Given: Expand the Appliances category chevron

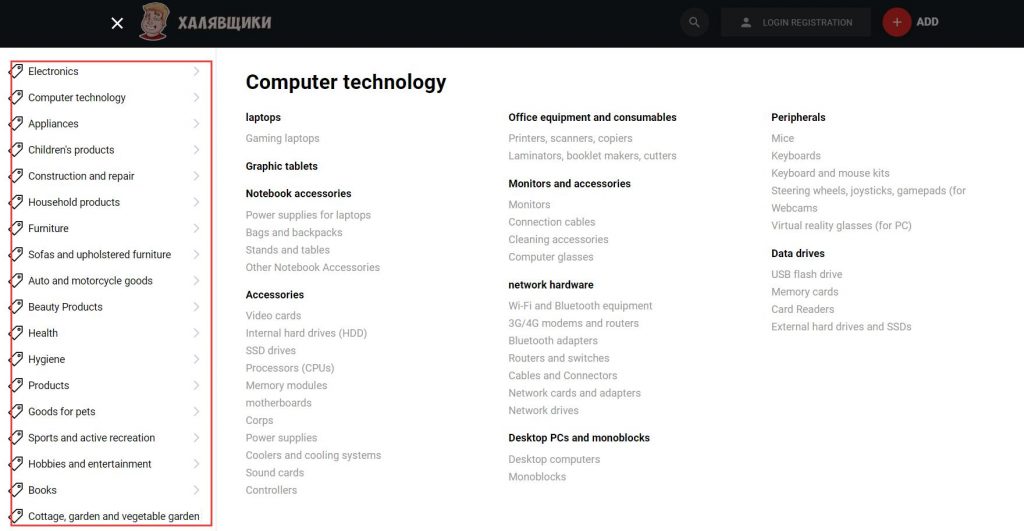Looking at the screenshot, I should 197,123.
